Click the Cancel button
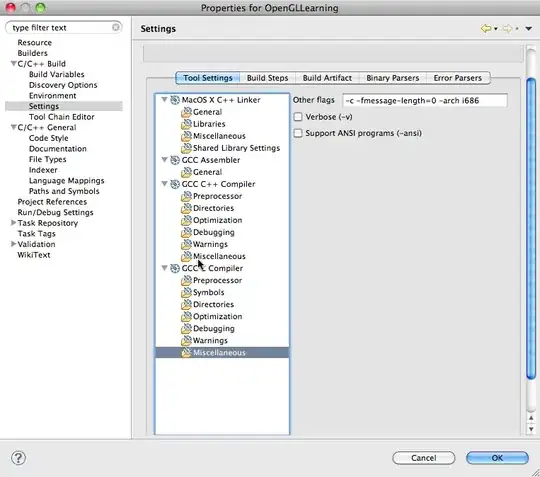This screenshot has width=540, height=477. [x=424, y=458]
